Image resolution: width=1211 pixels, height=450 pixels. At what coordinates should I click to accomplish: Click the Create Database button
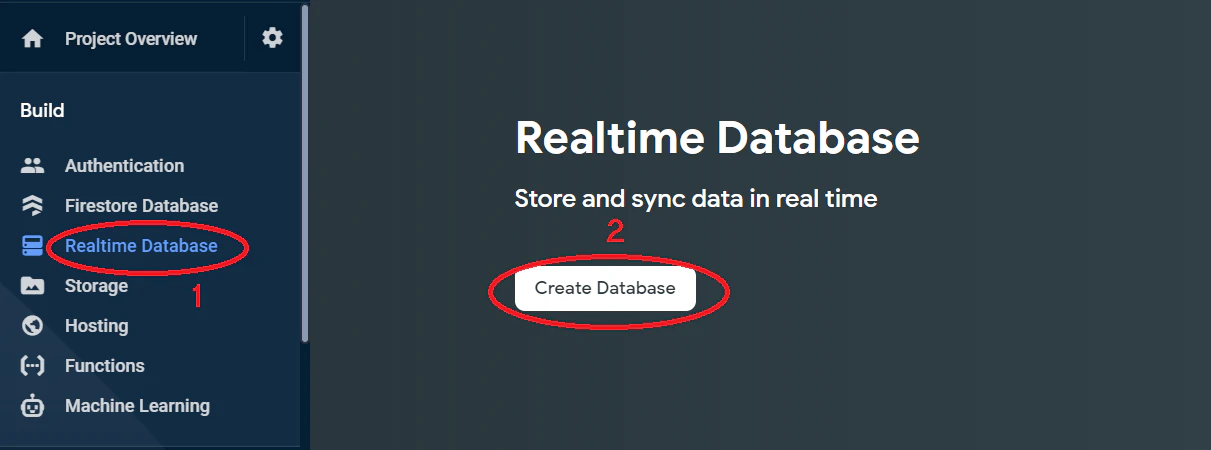[605, 288]
